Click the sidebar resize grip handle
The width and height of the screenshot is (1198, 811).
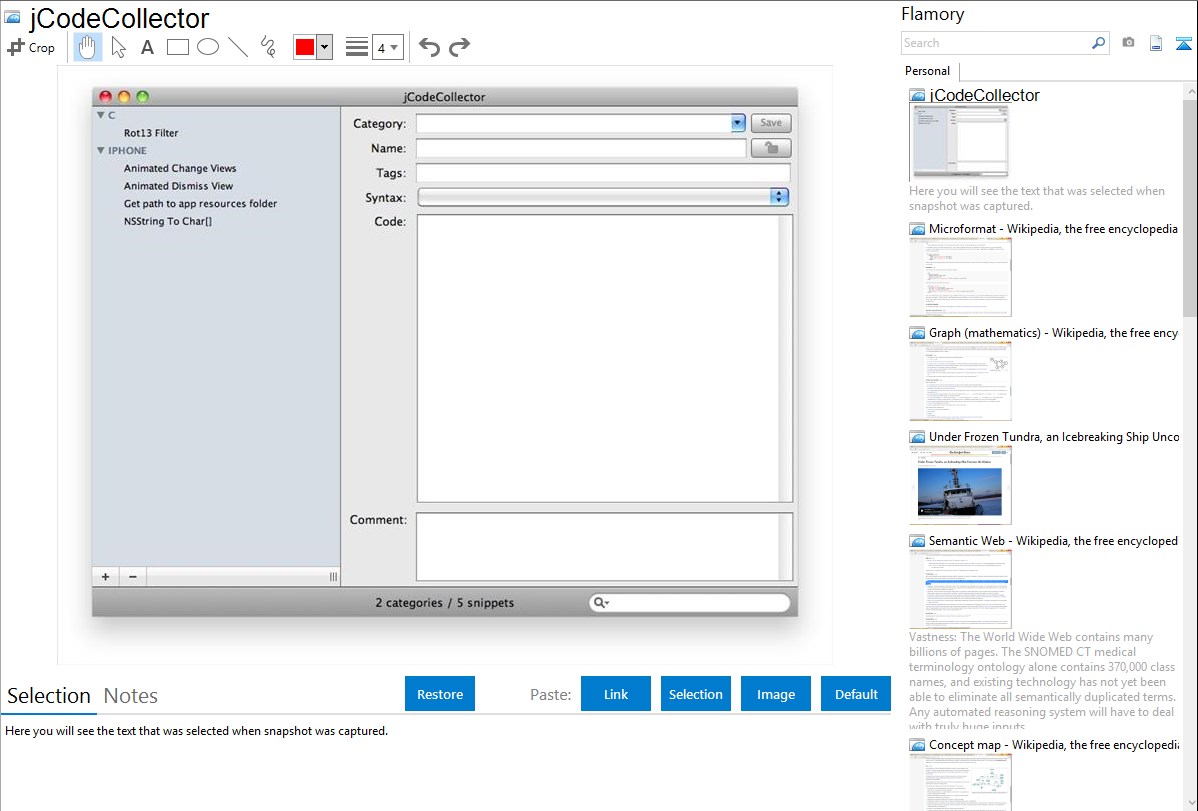pos(333,577)
